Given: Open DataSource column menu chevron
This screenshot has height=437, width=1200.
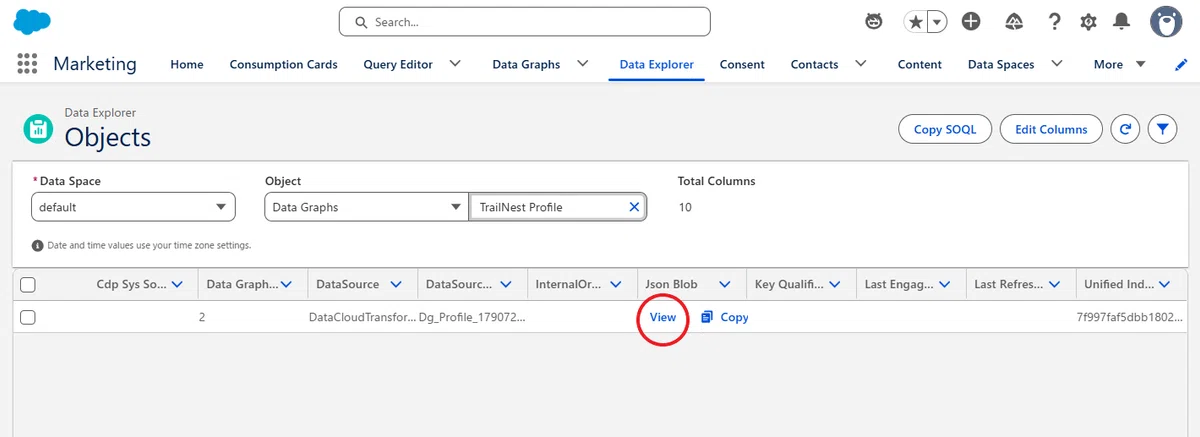Looking at the screenshot, I should tap(396, 285).
